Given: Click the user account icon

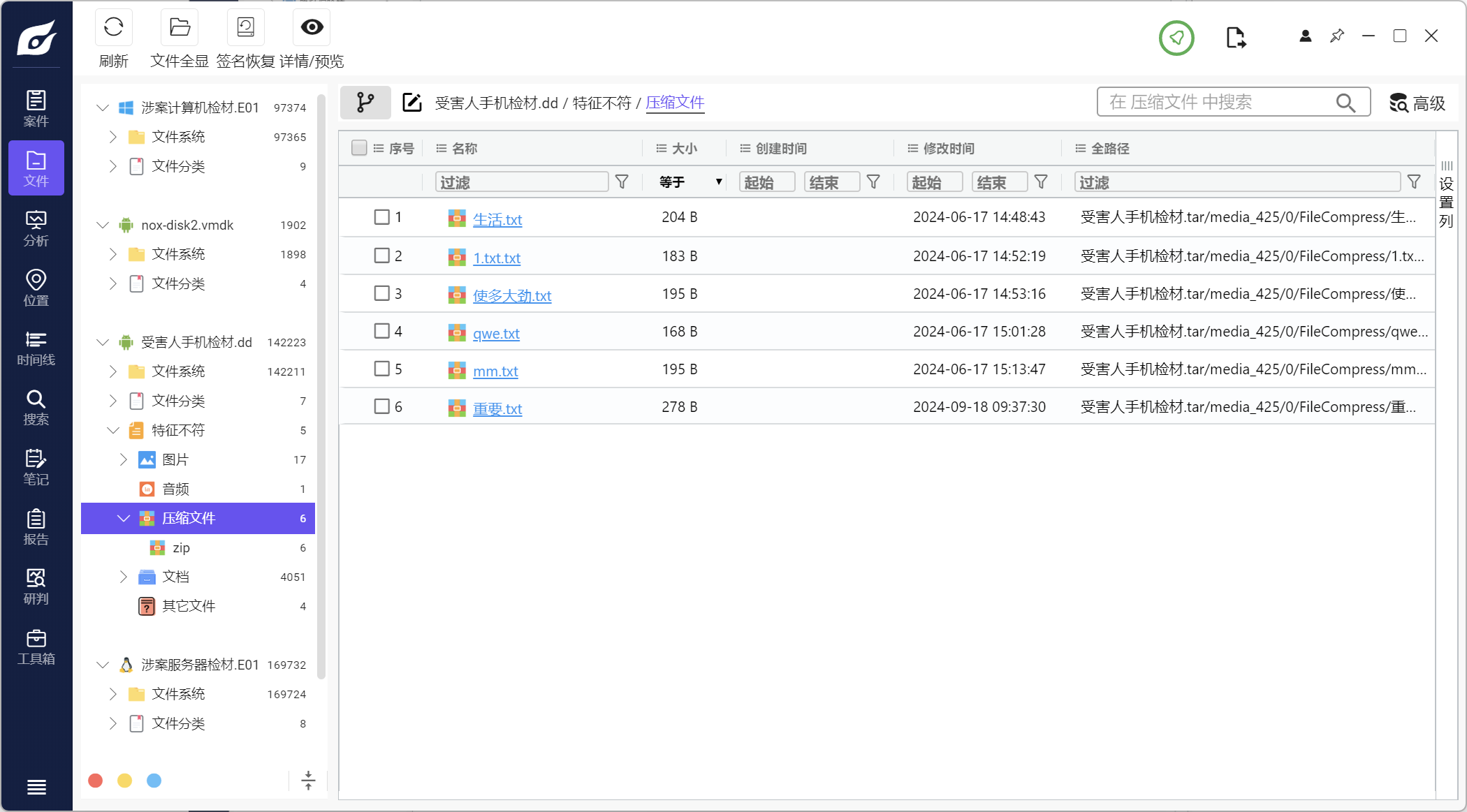Looking at the screenshot, I should pos(1305,36).
